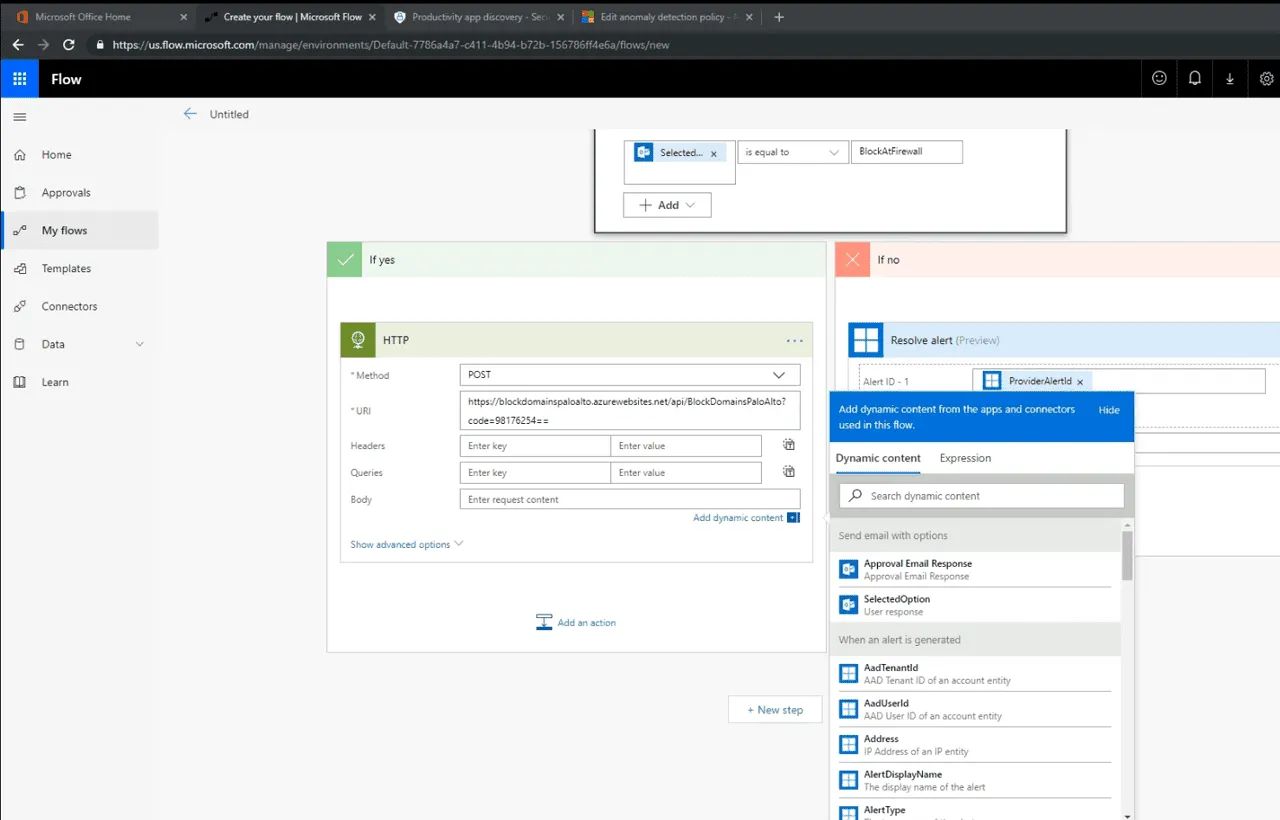This screenshot has width=1280, height=820.
Task: Click the + New step button
Action: (775, 709)
